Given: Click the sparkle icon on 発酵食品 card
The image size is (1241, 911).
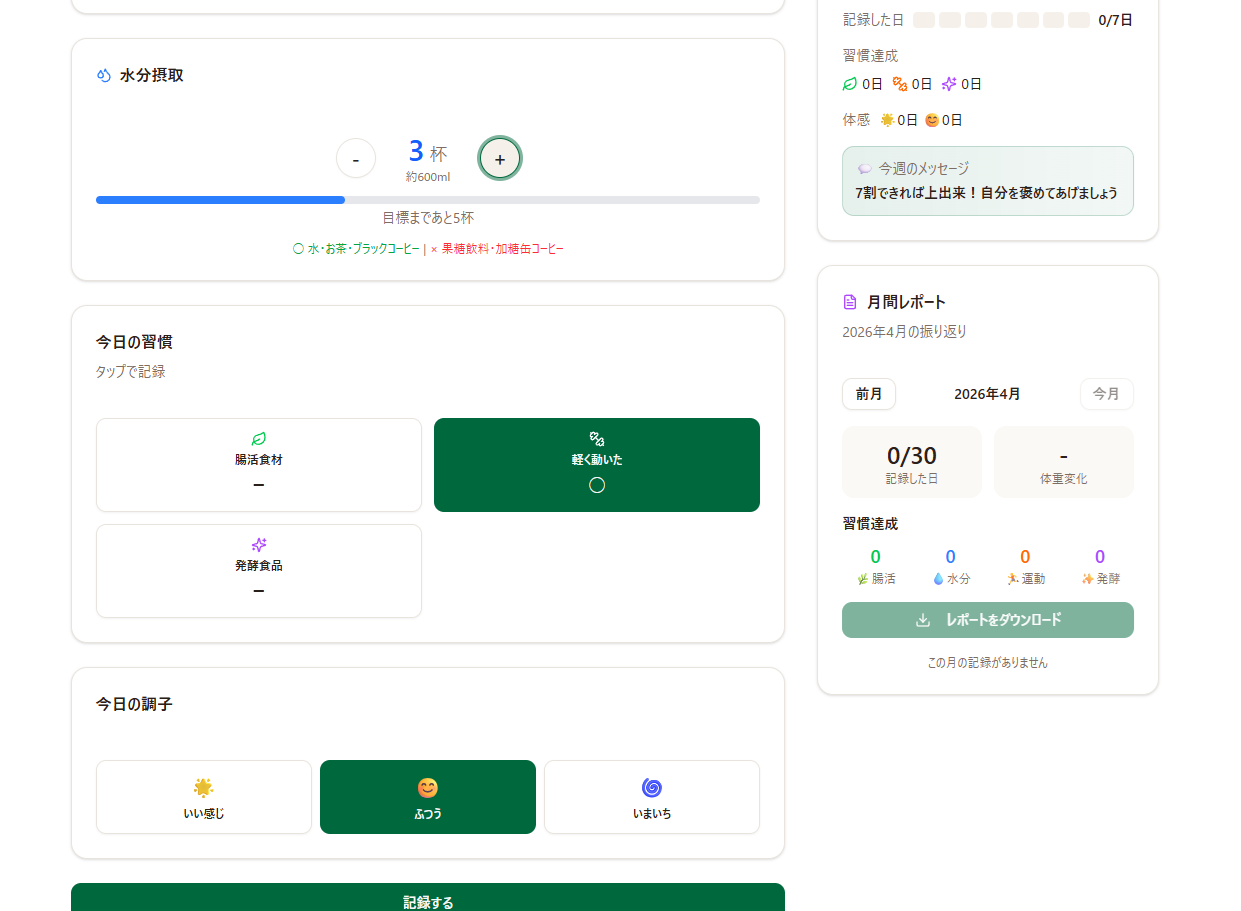Looking at the screenshot, I should tap(259, 545).
